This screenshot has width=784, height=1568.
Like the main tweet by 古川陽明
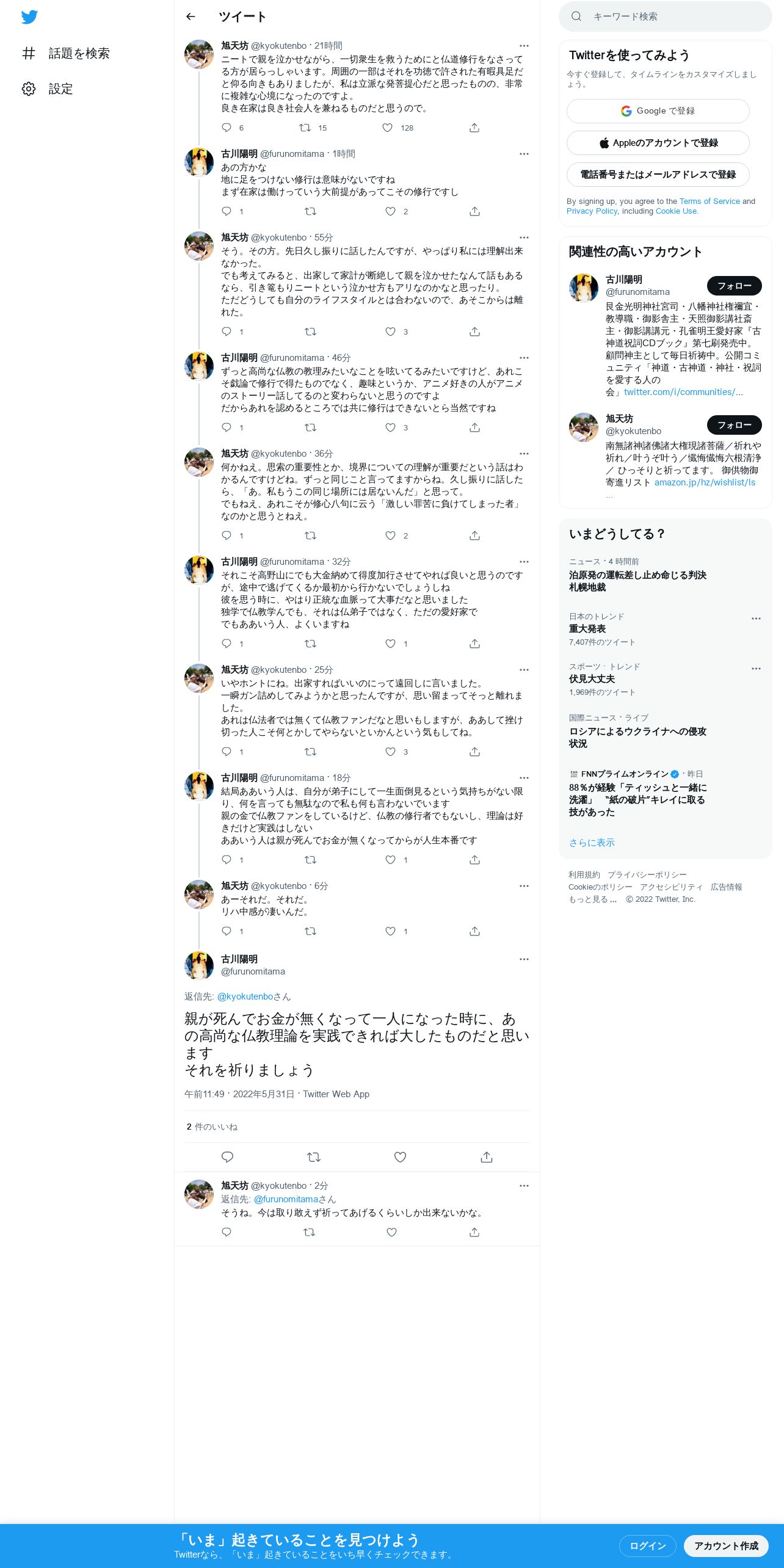400,1157
